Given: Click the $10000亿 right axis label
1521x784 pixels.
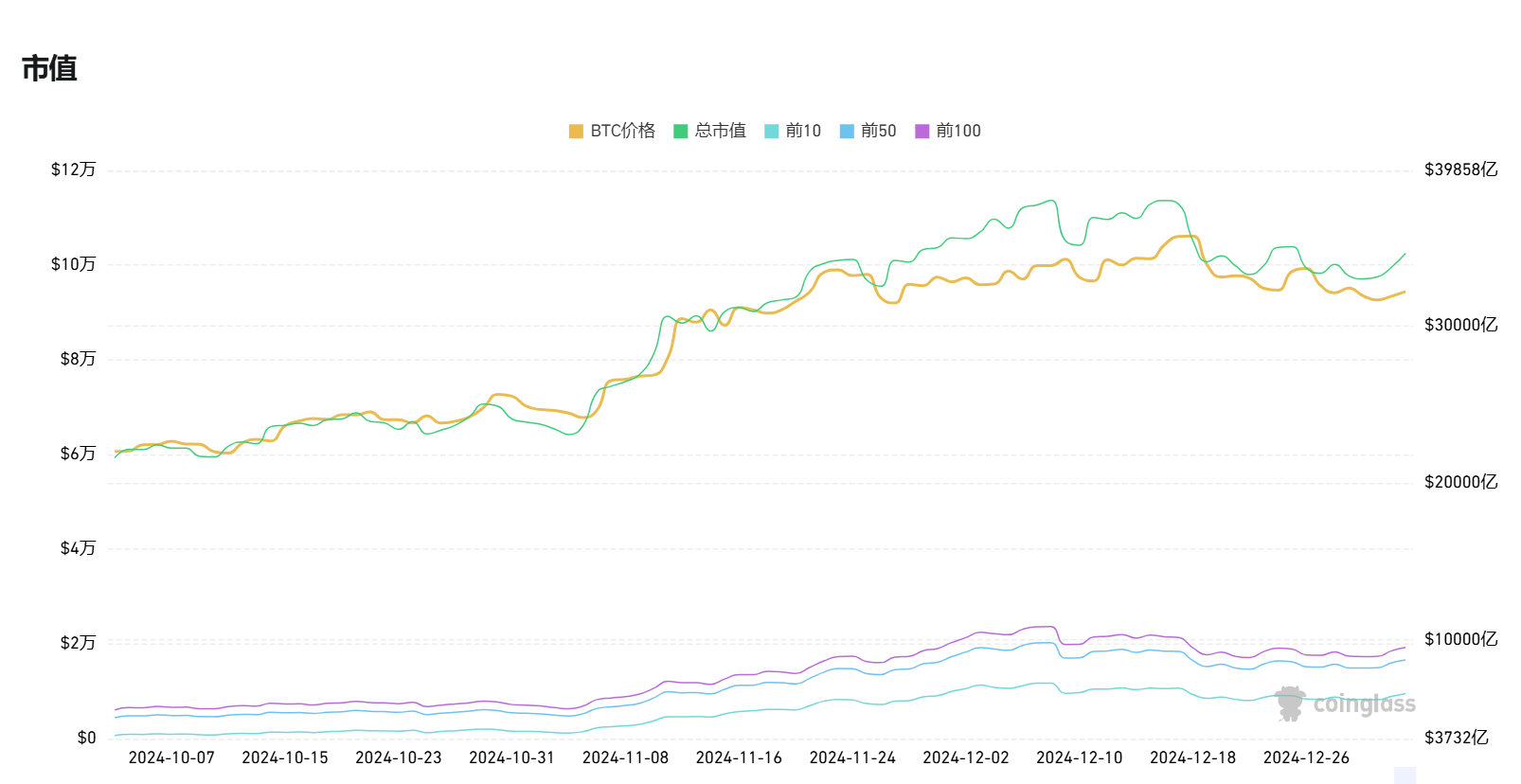Looking at the screenshot, I should point(1461,639).
